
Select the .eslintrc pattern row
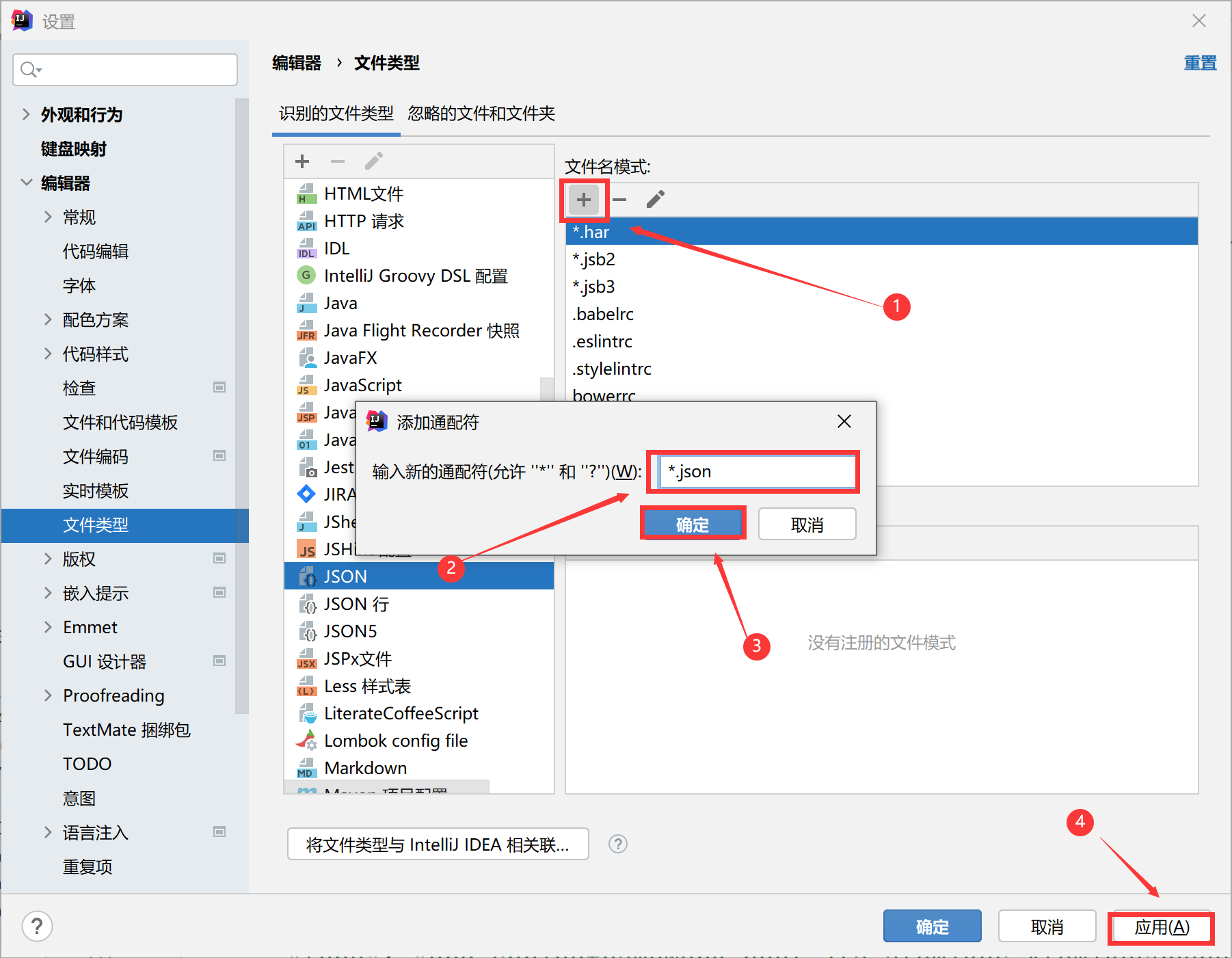pyautogui.click(x=881, y=341)
